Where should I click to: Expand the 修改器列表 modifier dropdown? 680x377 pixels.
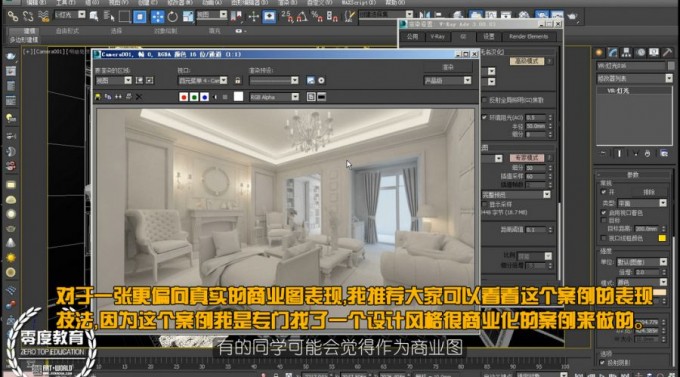[x=634, y=79]
